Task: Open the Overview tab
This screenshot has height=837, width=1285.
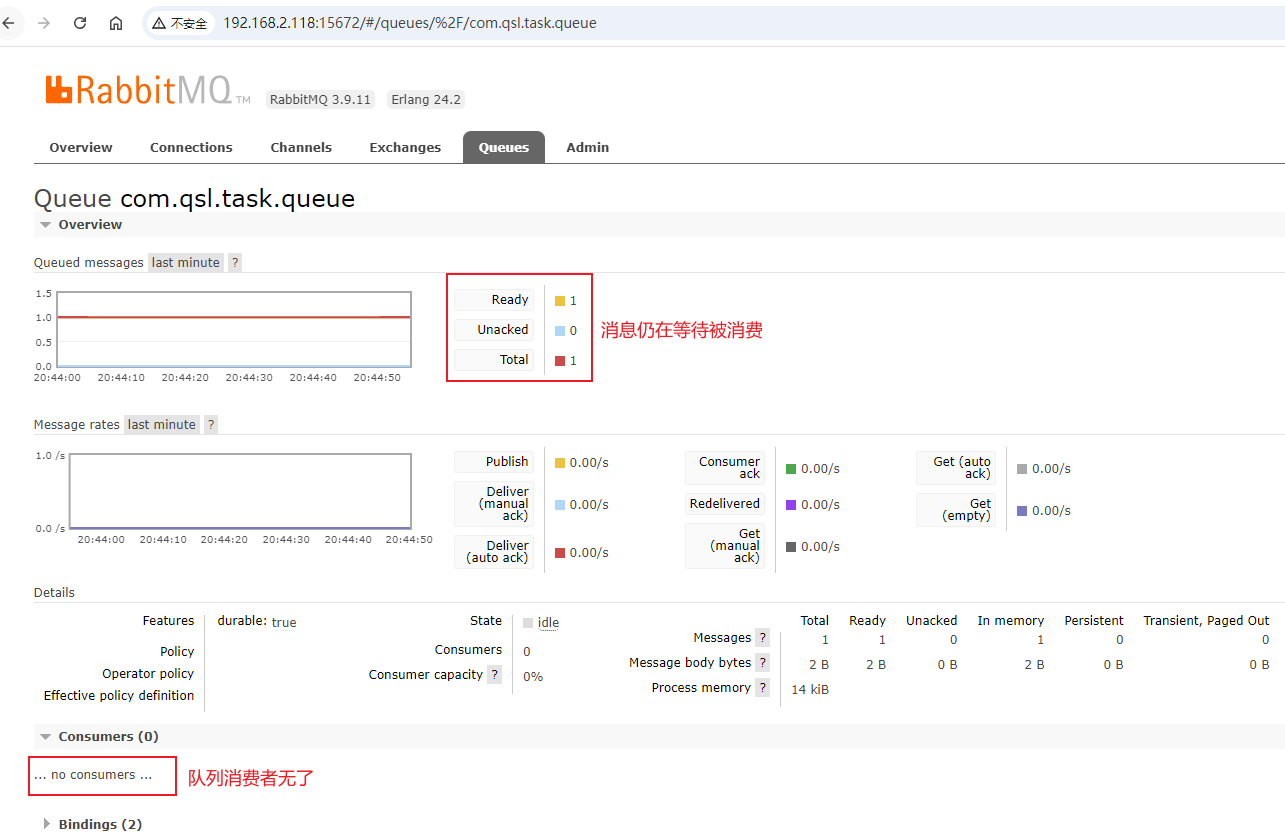Action: 81,147
